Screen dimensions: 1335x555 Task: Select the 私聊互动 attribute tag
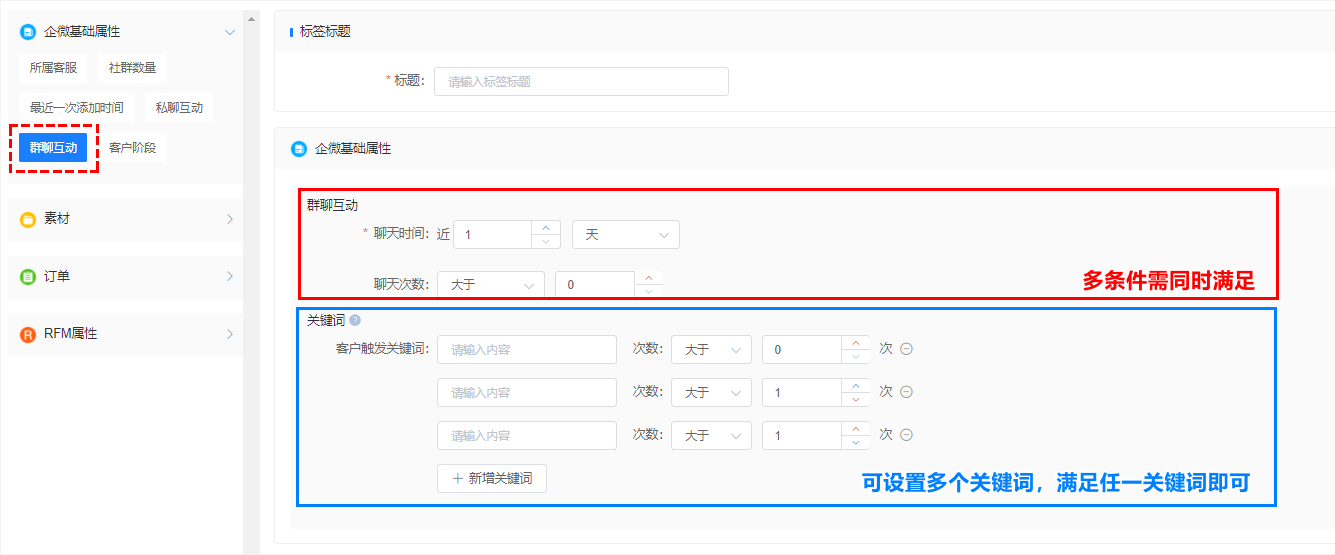(179, 108)
